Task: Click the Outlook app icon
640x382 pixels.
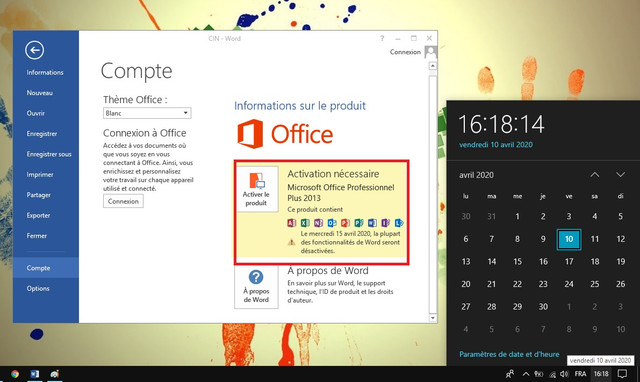Action: 332,223
